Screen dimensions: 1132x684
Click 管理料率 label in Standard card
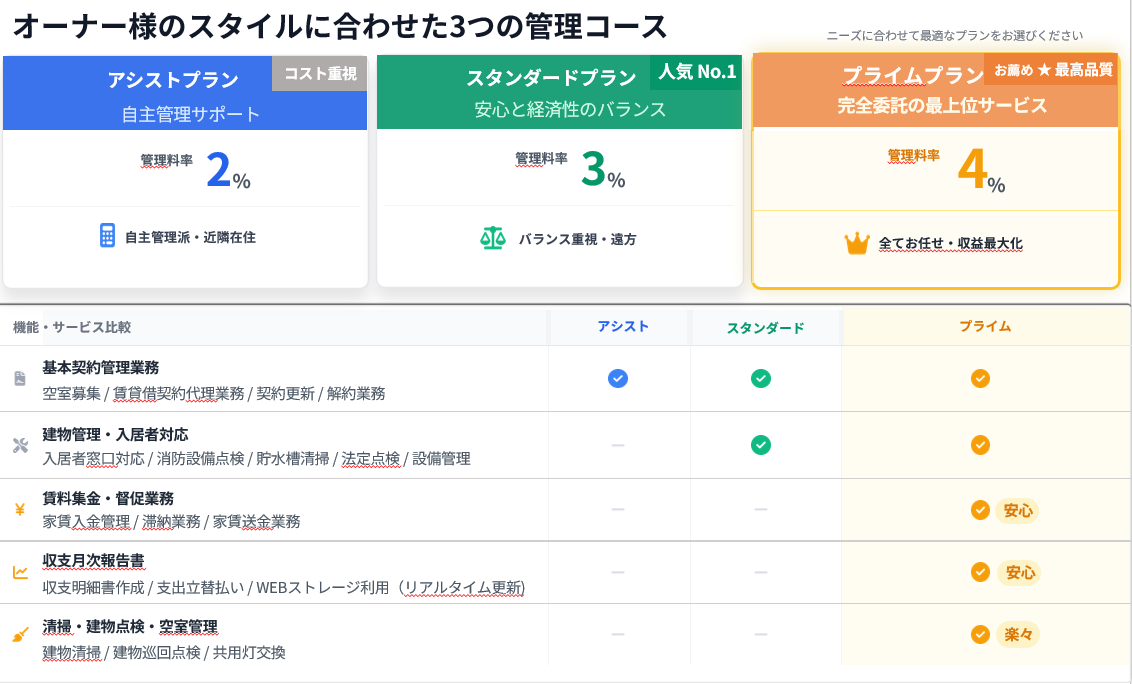click(541, 158)
